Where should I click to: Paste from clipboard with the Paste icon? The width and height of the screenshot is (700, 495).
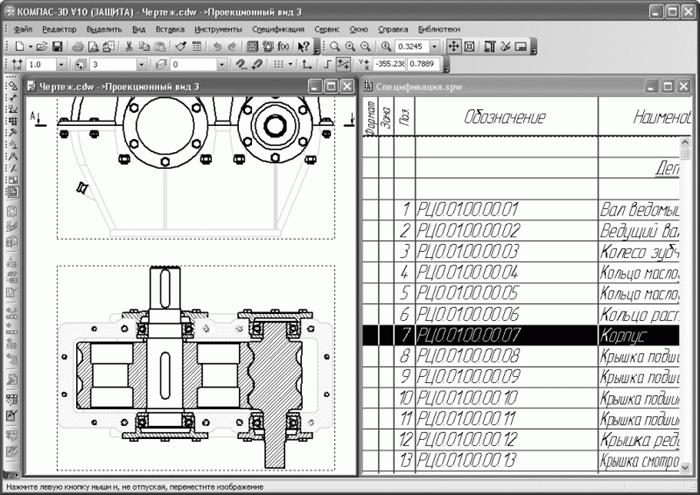click(159, 46)
